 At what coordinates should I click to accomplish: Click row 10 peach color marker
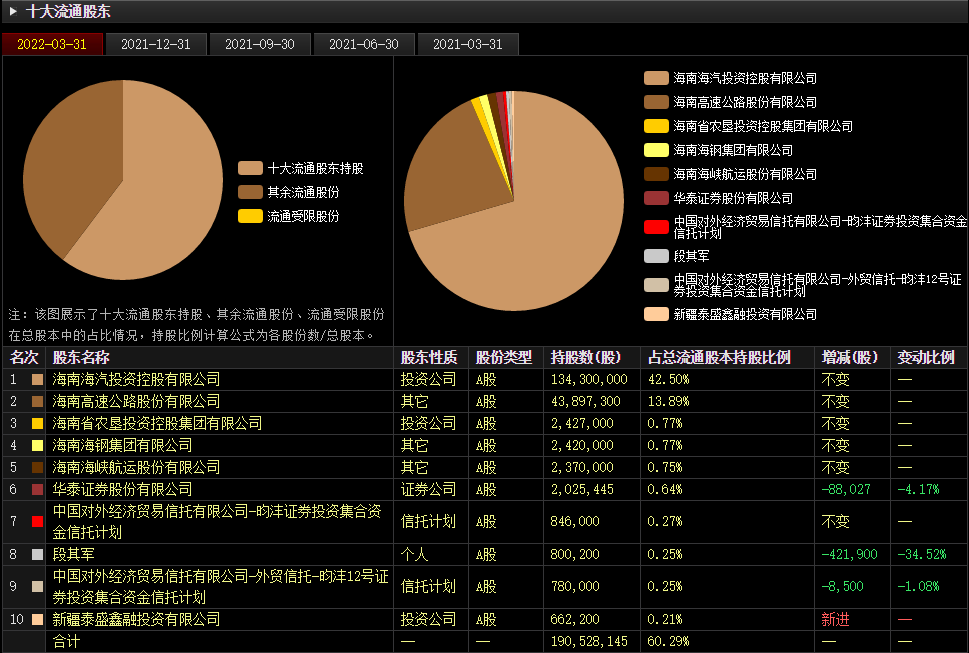pyautogui.click(x=38, y=619)
